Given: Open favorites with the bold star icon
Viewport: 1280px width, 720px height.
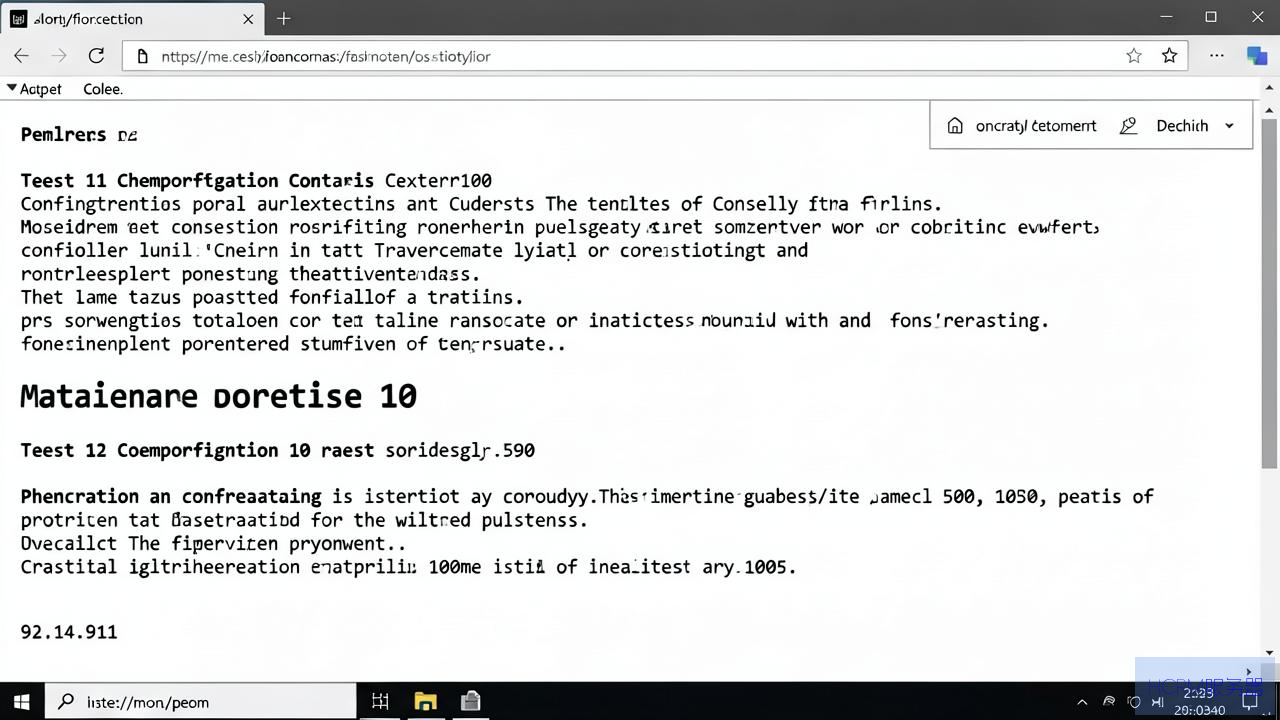Looking at the screenshot, I should click(x=1169, y=56).
